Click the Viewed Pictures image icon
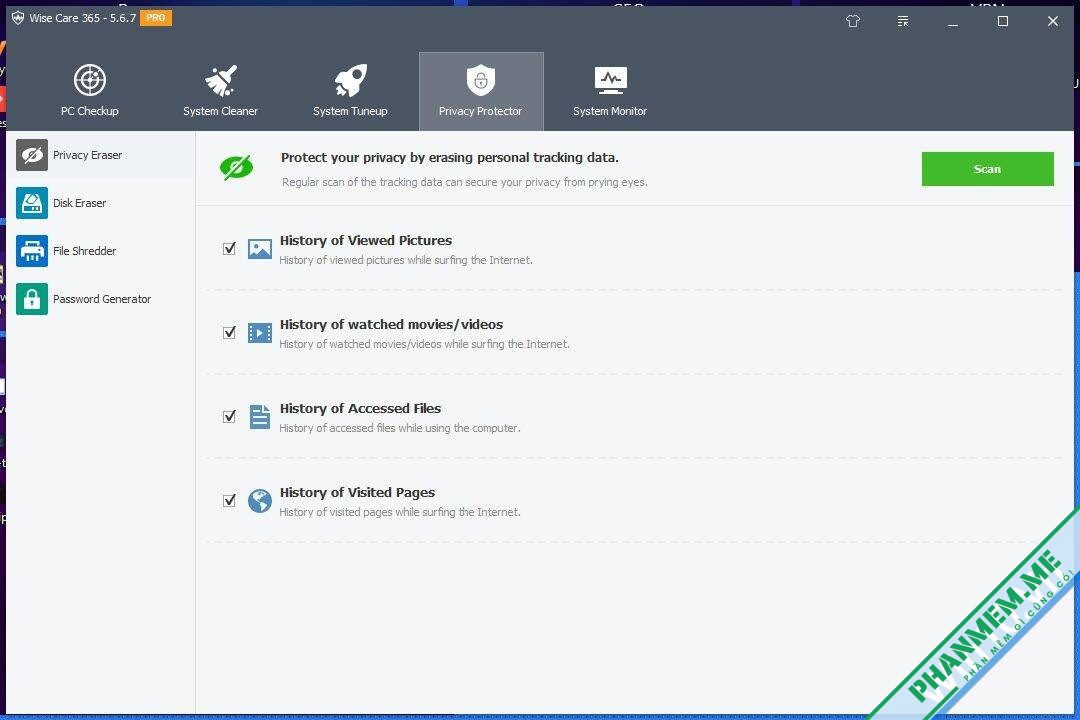Image resolution: width=1080 pixels, height=720 pixels. pos(260,249)
